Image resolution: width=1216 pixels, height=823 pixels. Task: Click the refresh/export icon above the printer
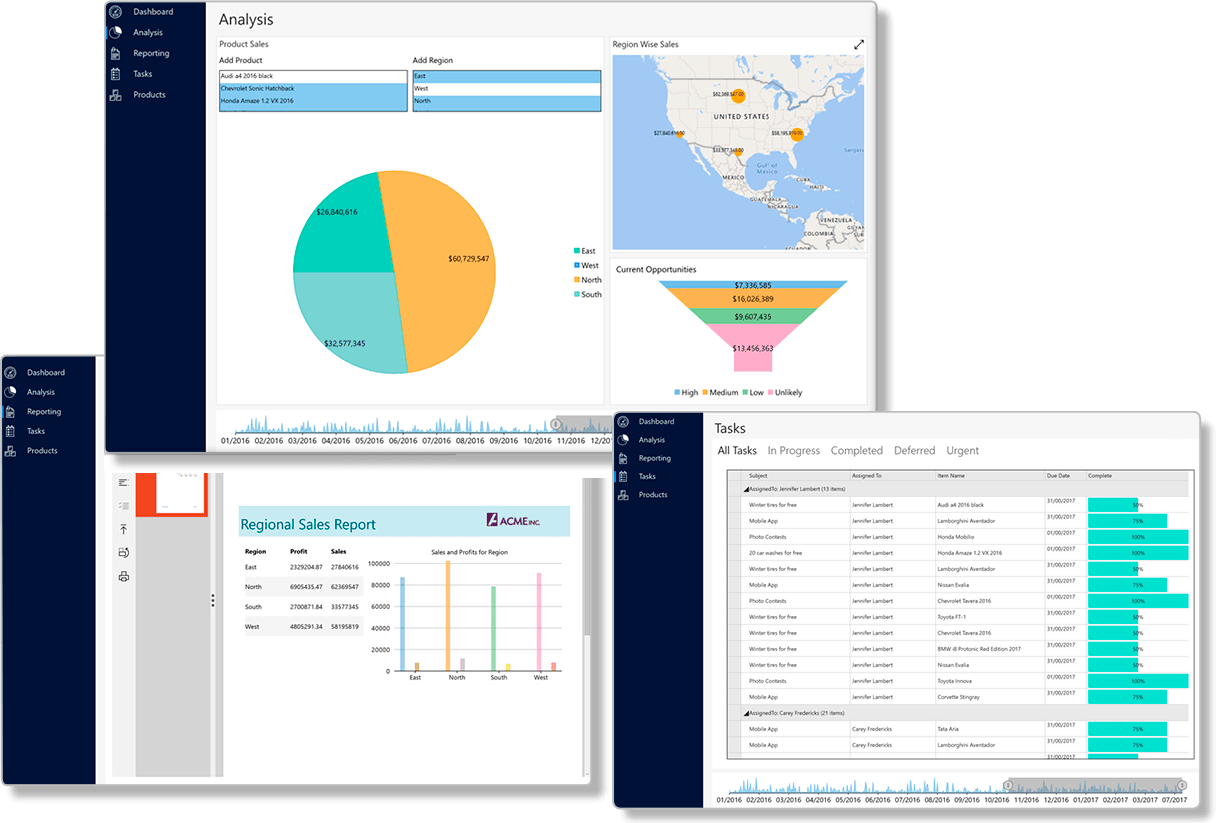pyautogui.click(x=124, y=552)
